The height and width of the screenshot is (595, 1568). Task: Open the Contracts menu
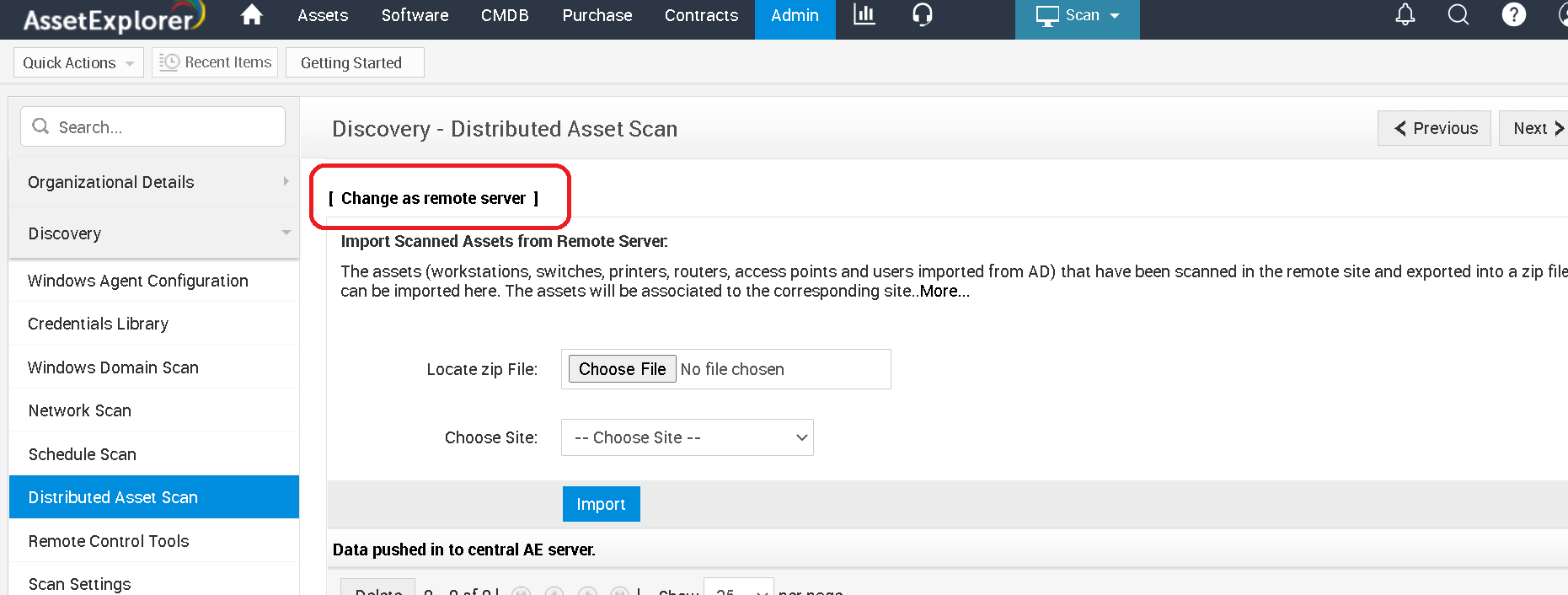[701, 16]
